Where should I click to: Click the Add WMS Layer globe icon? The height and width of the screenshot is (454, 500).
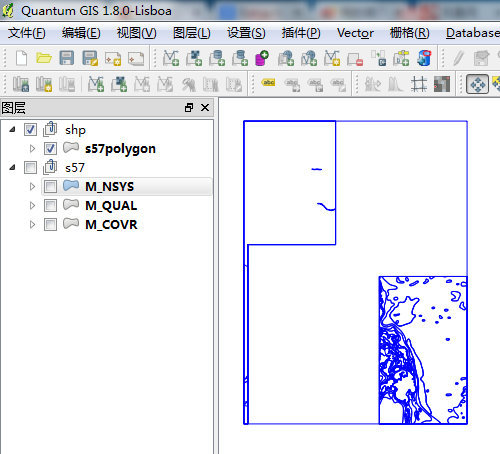(286, 58)
